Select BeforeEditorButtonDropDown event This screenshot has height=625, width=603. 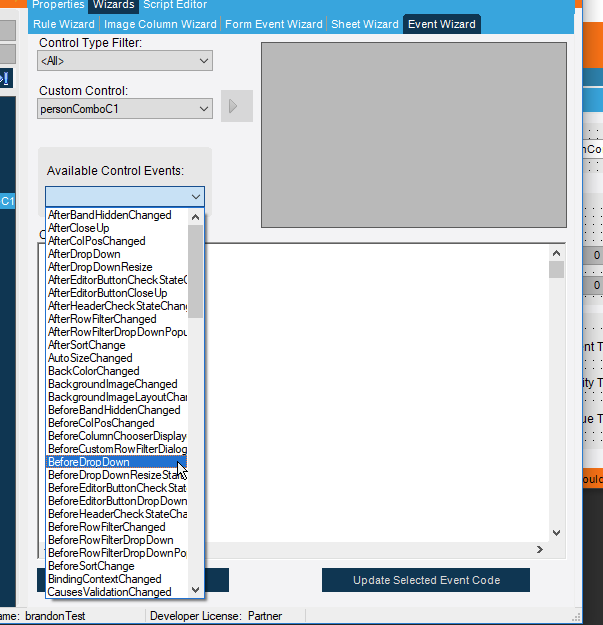point(116,501)
